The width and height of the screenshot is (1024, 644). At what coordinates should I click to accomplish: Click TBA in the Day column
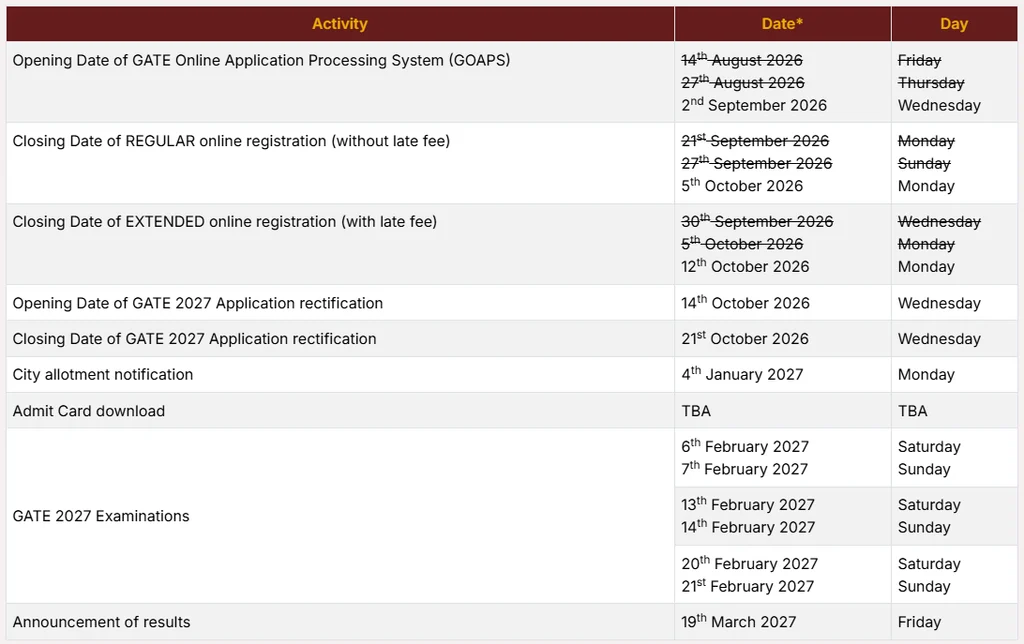912,411
